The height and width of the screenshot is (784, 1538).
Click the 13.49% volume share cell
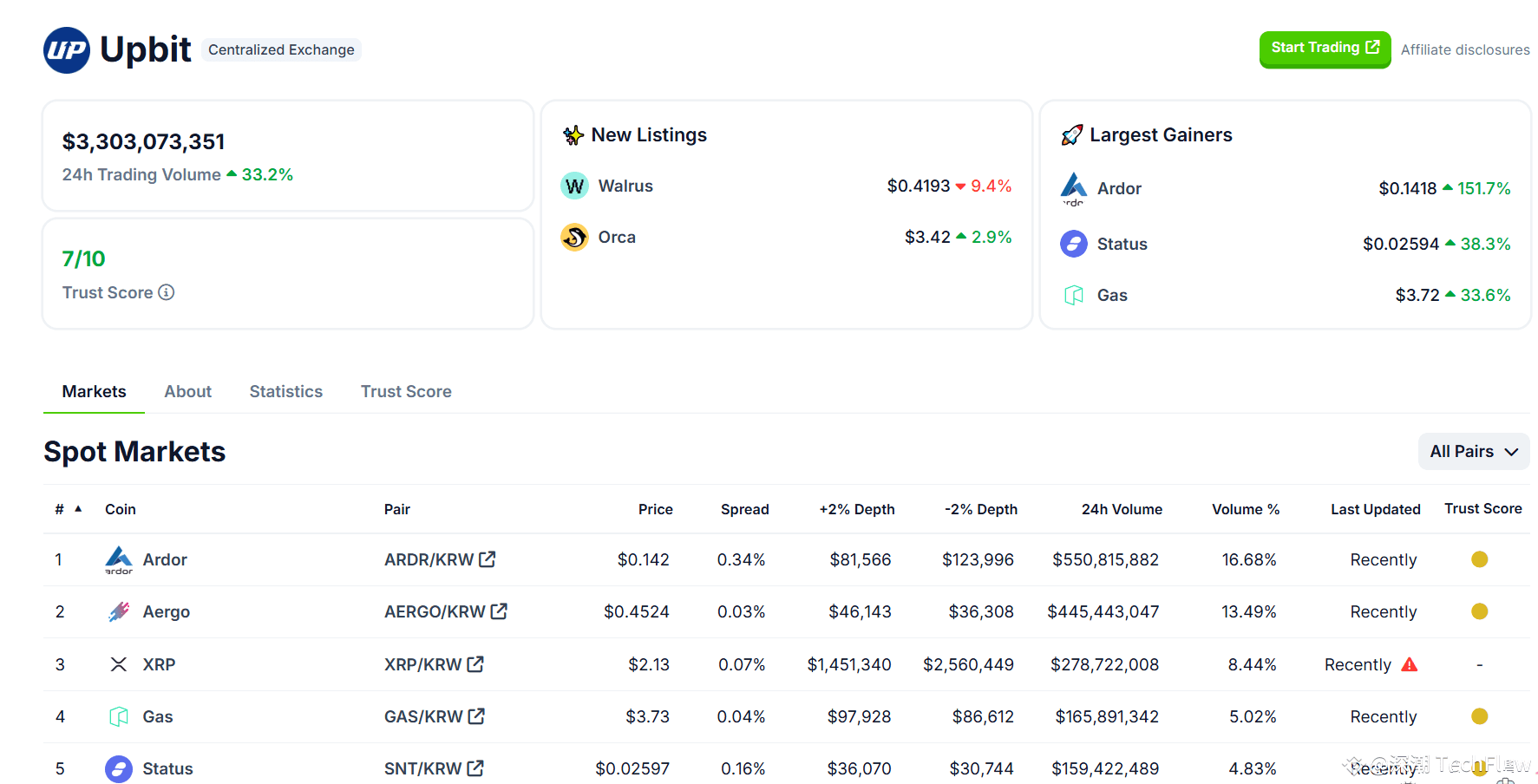[1249, 611]
